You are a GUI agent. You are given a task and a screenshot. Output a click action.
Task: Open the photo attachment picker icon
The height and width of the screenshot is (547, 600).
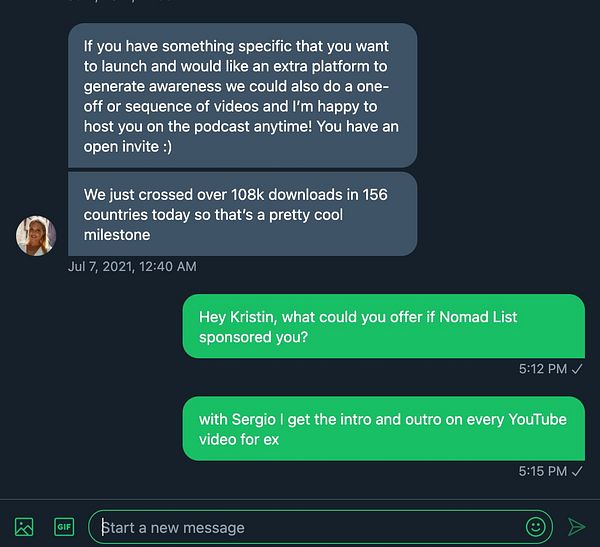tap(24, 526)
